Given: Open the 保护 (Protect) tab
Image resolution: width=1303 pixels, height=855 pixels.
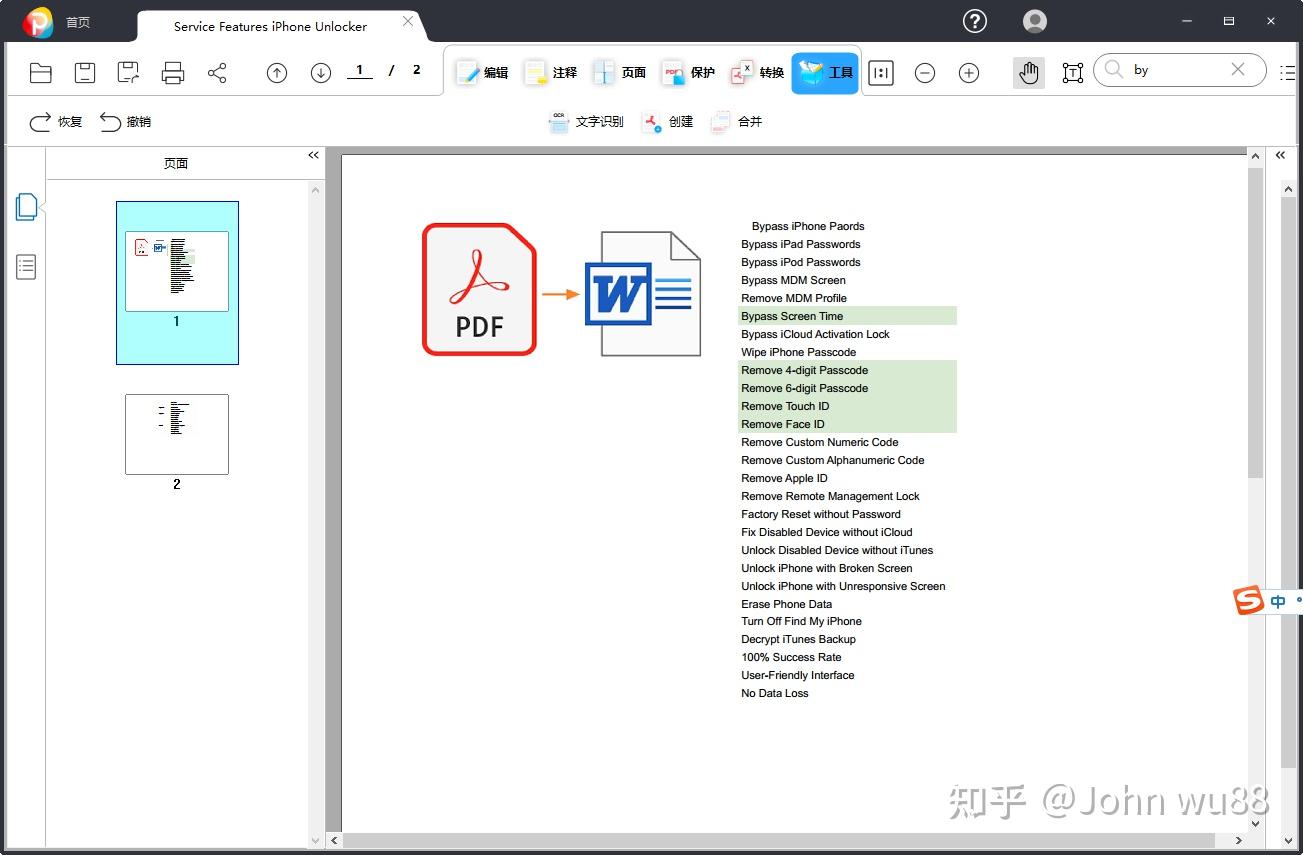Looking at the screenshot, I should [x=689, y=72].
